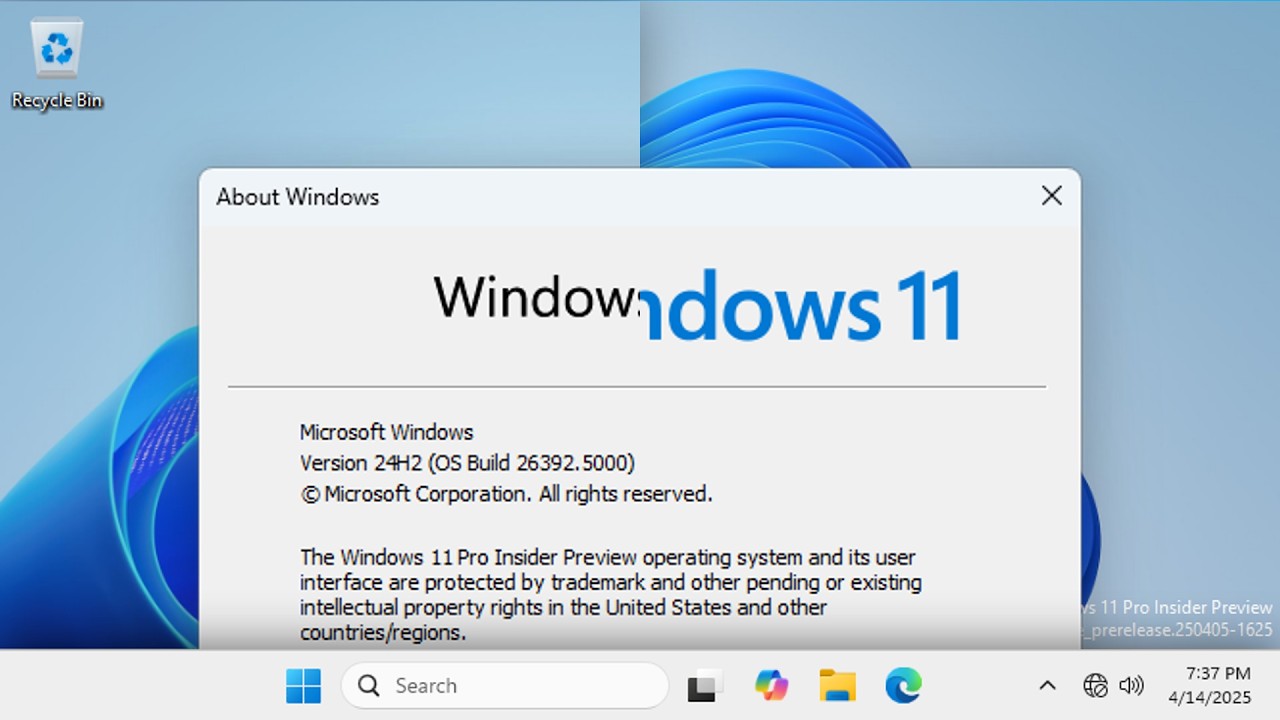Viewport: 1280px width, 720px height.
Task: Click the "countries/regions." text line
Action: [383, 633]
